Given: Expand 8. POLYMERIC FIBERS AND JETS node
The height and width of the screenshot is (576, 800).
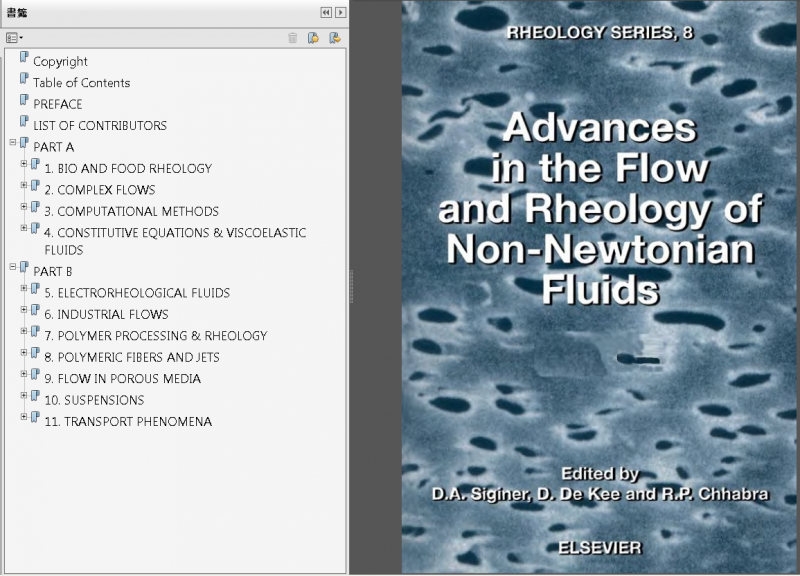Looking at the screenshot, I should click(24, 353).
